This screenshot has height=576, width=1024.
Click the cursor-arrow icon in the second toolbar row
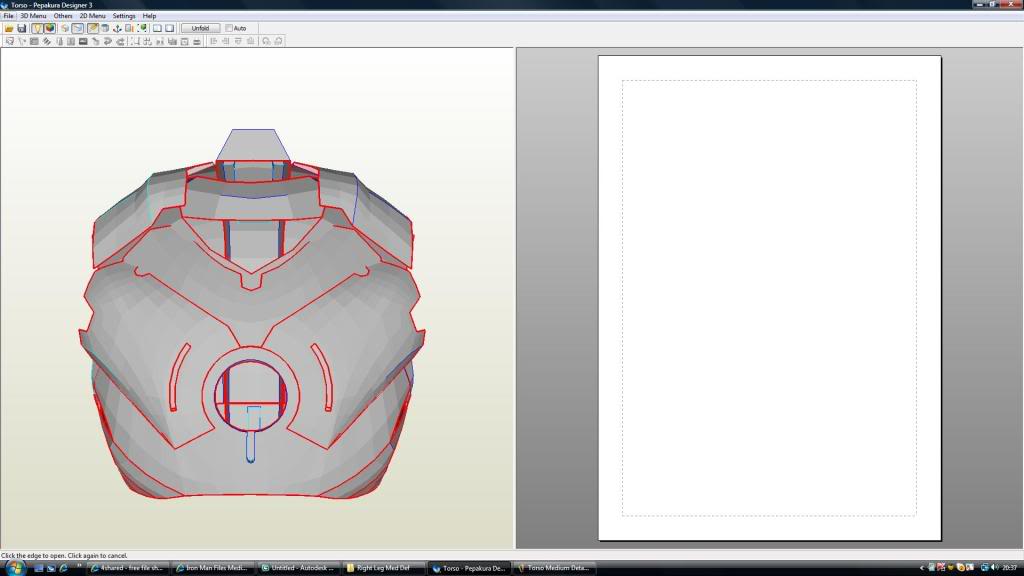(22, 41)
